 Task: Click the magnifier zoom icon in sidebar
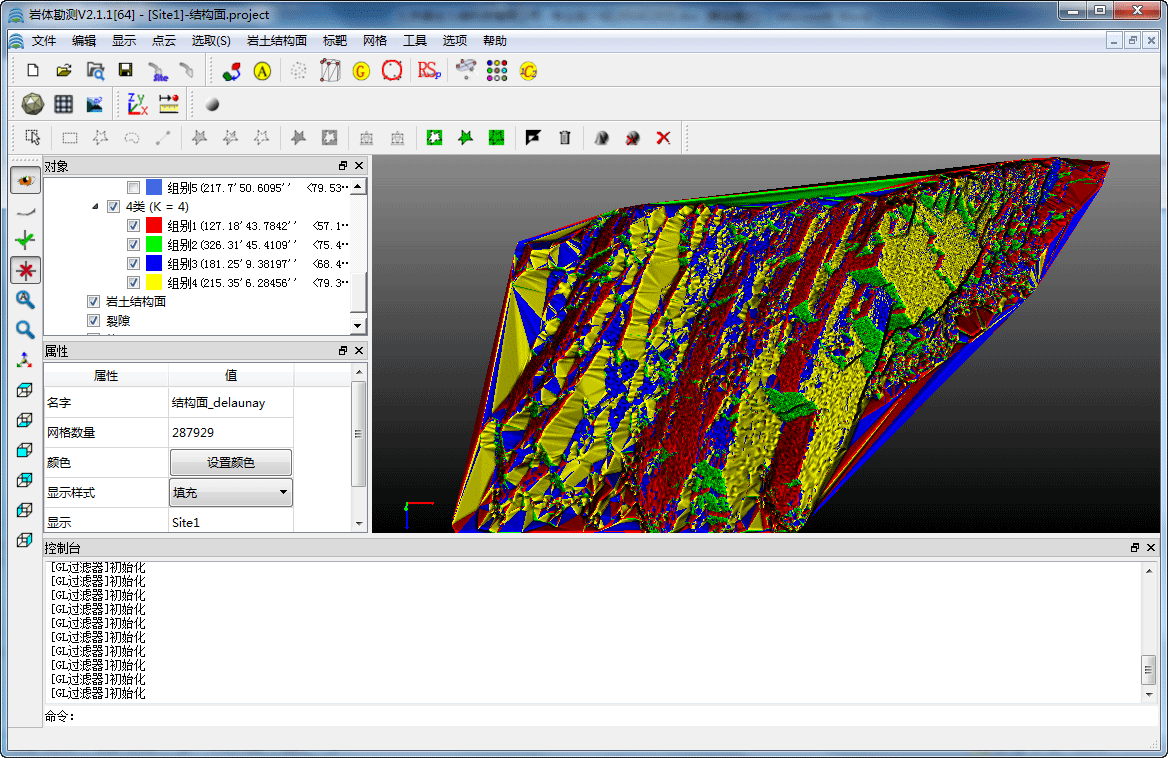point(25,330)
